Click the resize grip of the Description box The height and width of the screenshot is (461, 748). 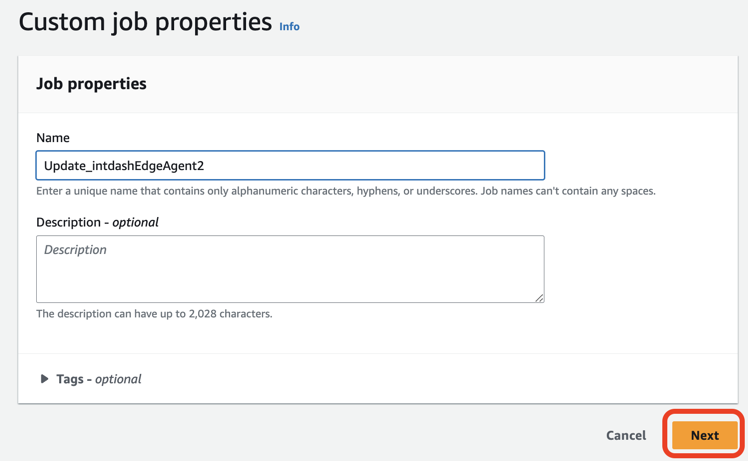[539, 297]
